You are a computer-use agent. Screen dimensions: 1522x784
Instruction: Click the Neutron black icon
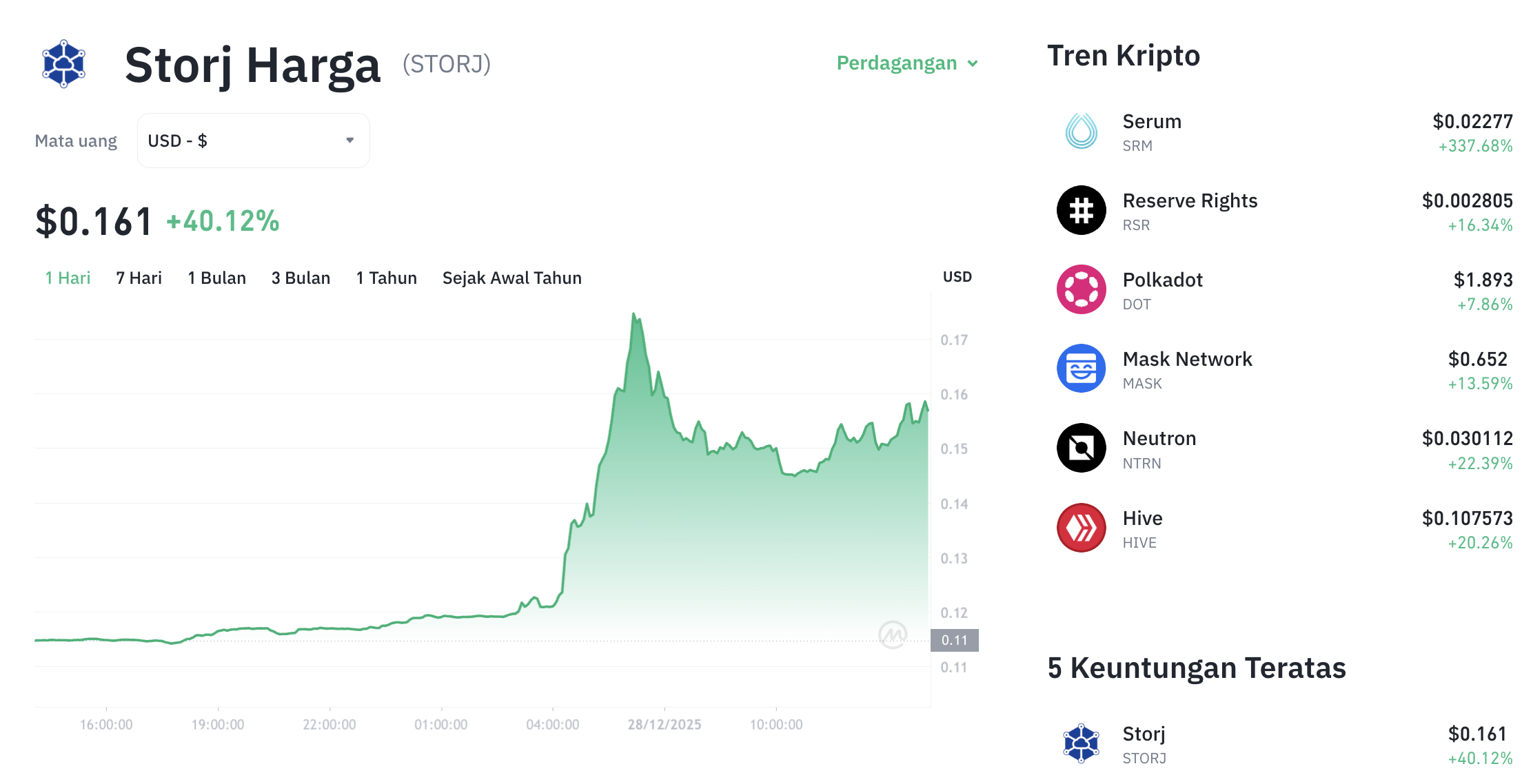click(x=1081, y=448)
